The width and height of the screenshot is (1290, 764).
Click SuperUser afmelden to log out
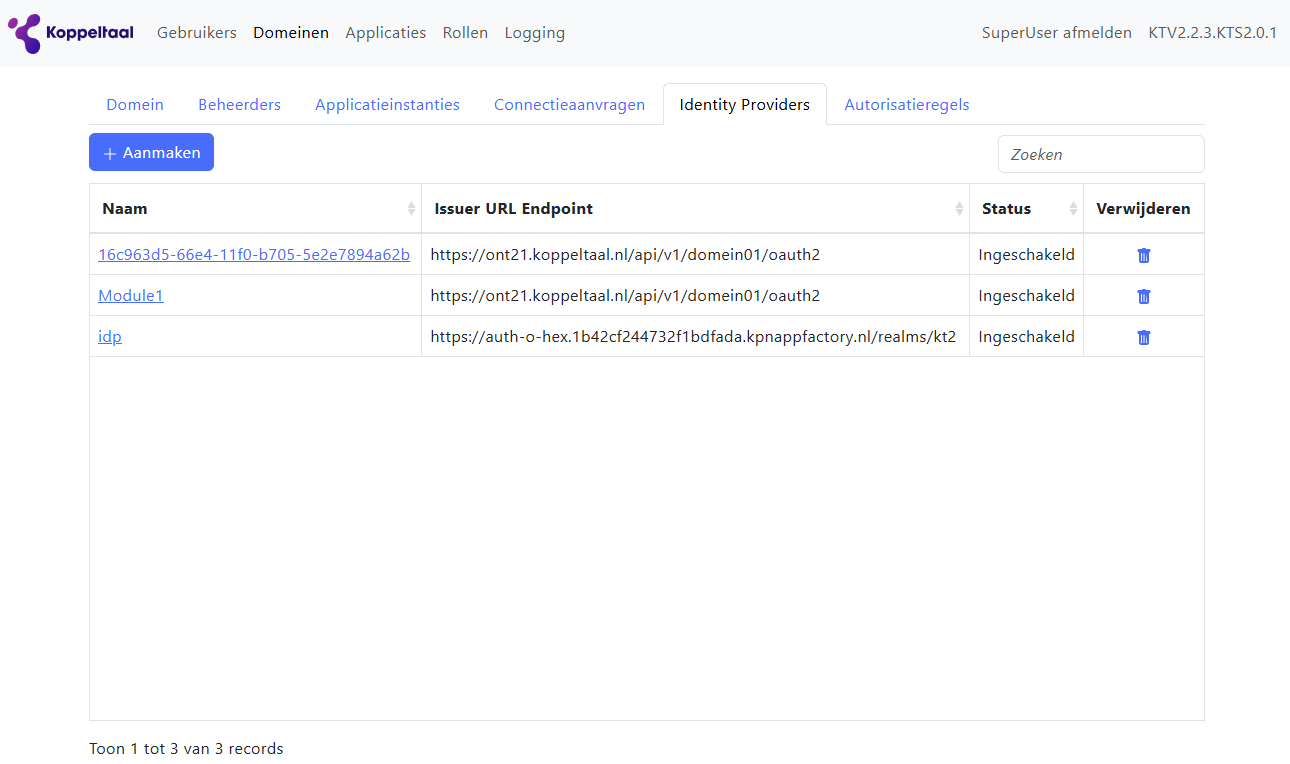(1056, 33)
